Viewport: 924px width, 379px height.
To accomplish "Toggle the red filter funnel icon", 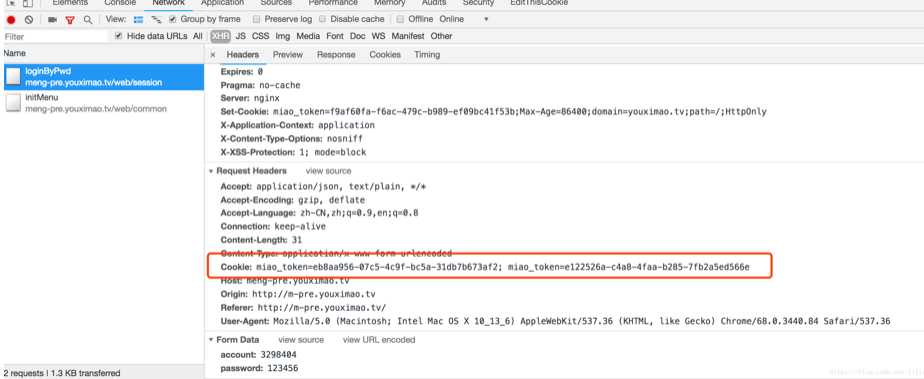I will [70, 19].
